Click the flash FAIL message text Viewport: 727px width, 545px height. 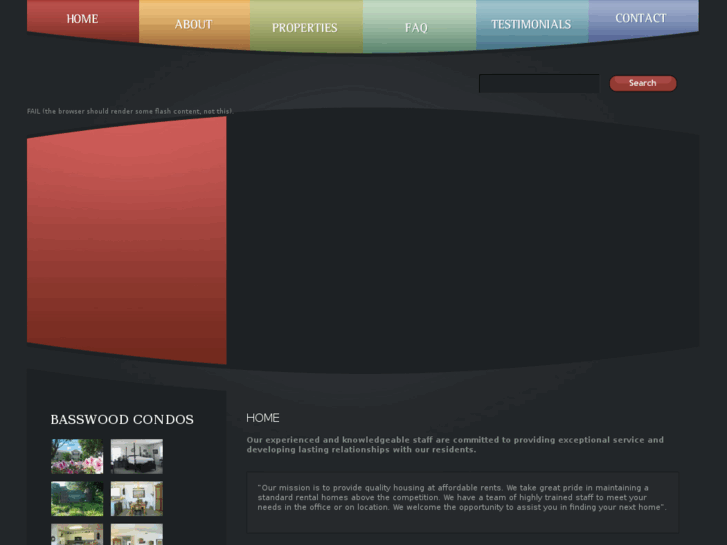click(x=130, y=111)
